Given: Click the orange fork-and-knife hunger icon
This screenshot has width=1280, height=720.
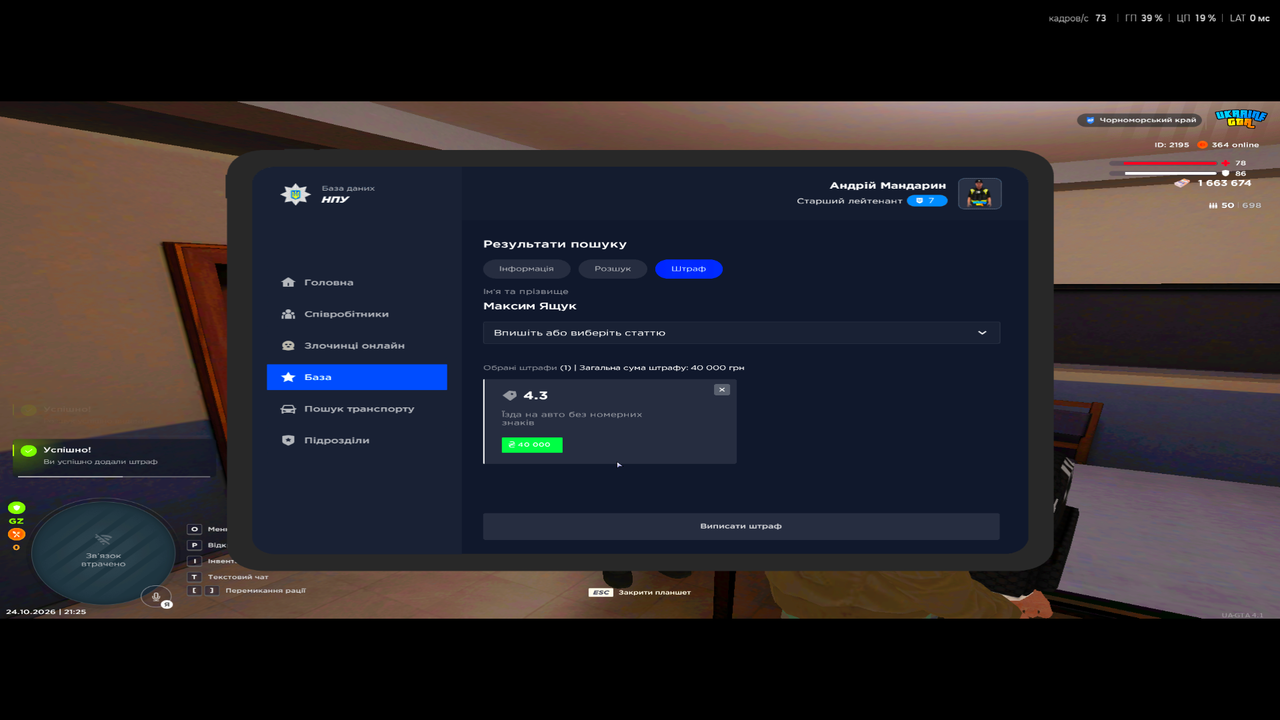Looking at the screenshot, I should [16, 534].
